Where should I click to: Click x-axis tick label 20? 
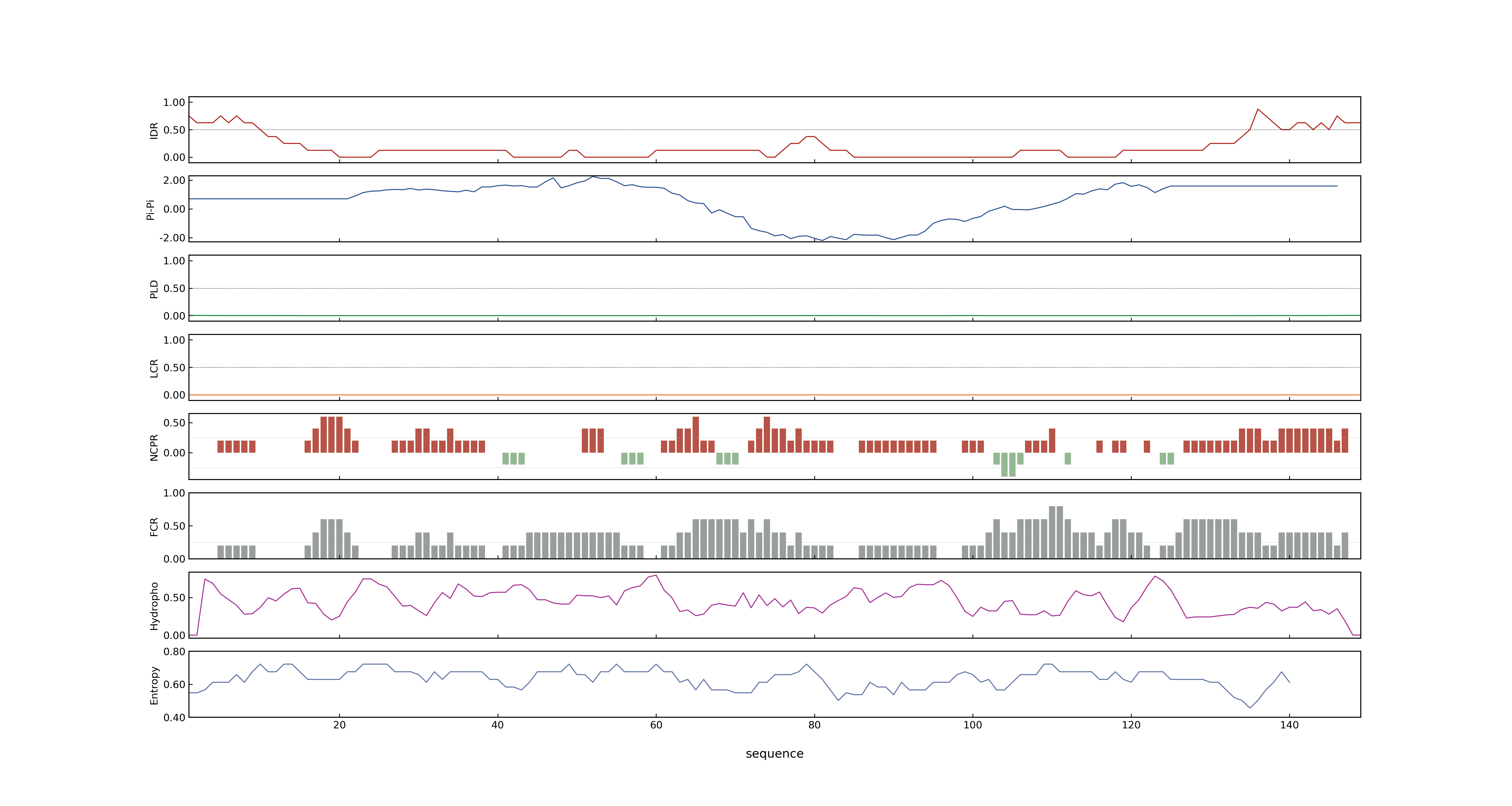(x=339, y=725)
